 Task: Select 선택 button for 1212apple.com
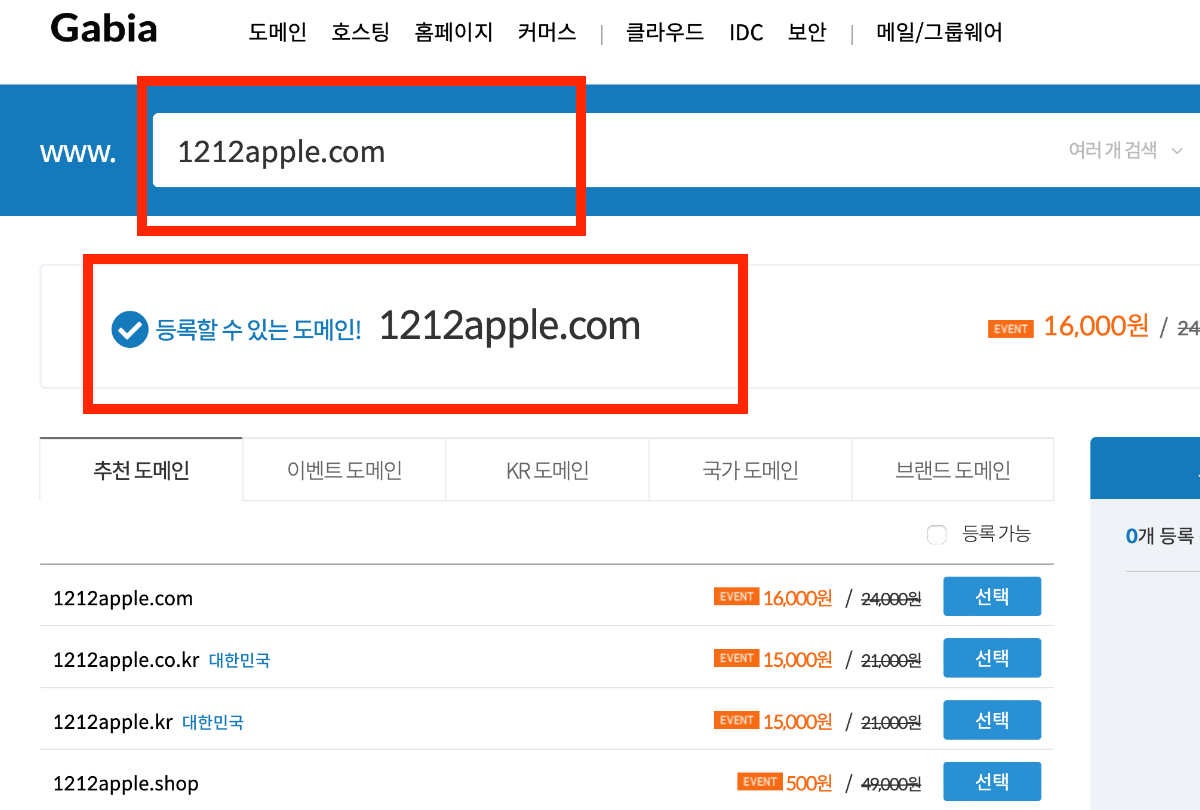(x=992, y=597)
